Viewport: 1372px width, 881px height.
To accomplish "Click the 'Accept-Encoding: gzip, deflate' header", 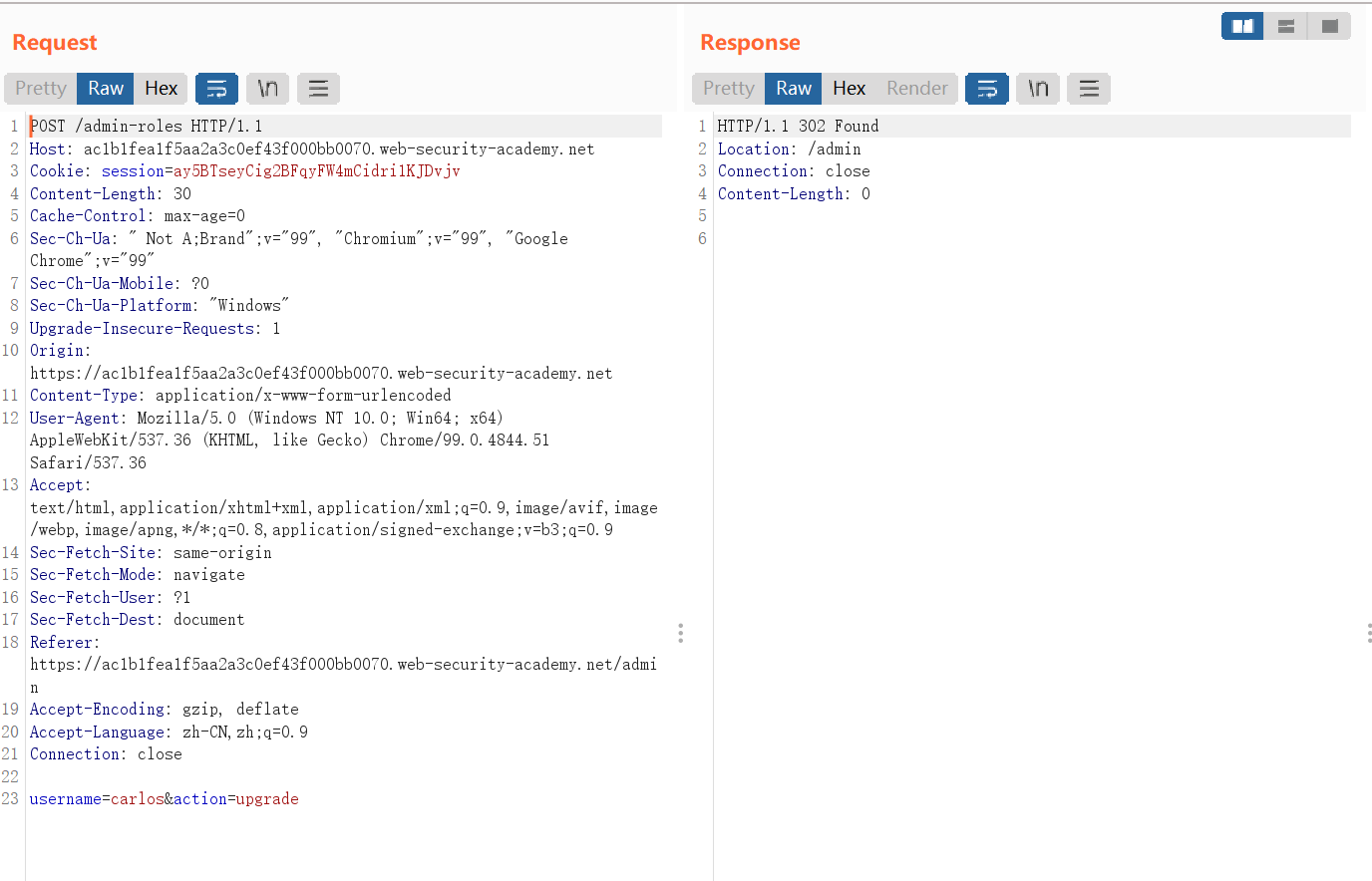I will 165,710.
